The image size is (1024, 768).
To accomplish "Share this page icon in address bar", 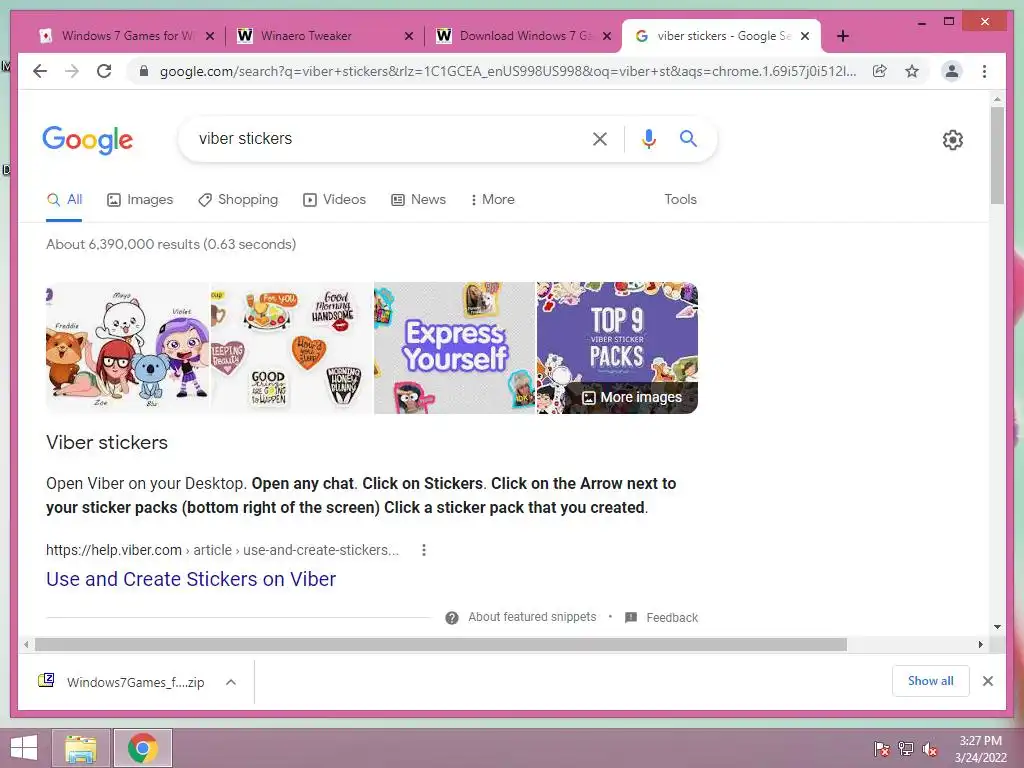I will pyautogui.click(x=880, y=71).
